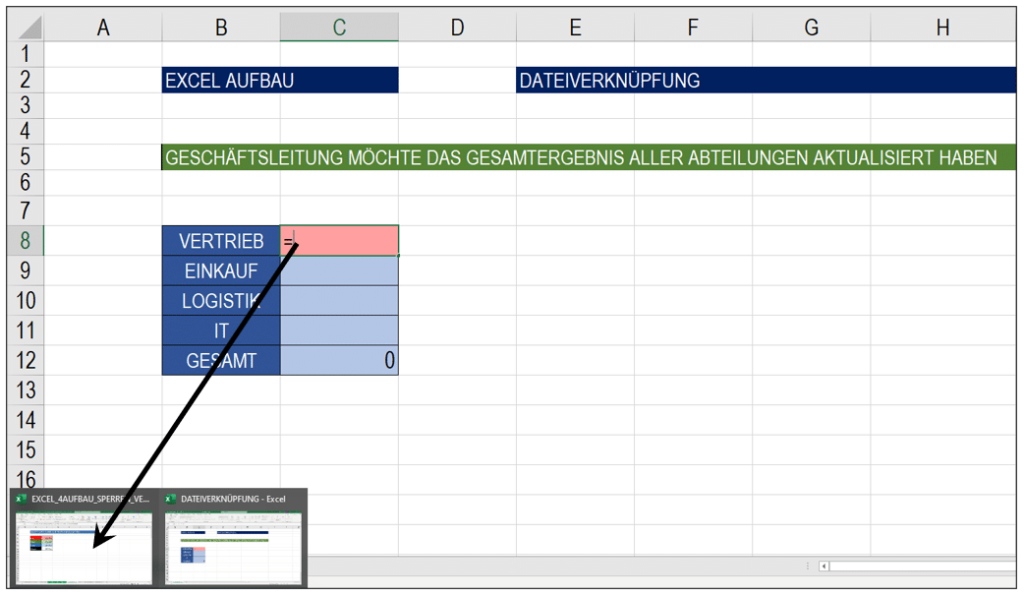Viewport: 1024px width, 597px height.
Task: Click the horizontal scrollbar track
Action: tap(922, 566)
